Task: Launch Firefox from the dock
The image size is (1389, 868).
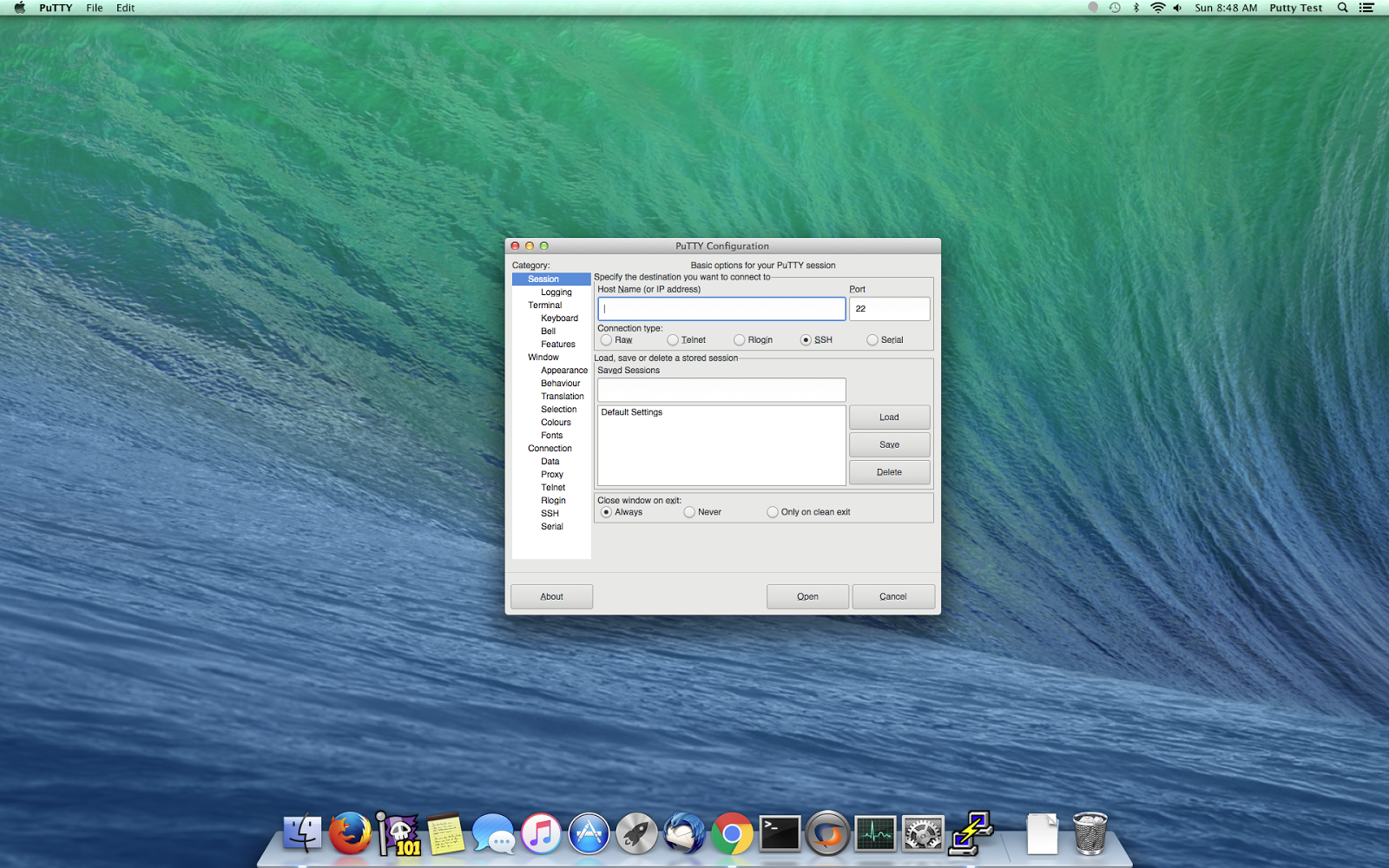Action: click(350, 834)
